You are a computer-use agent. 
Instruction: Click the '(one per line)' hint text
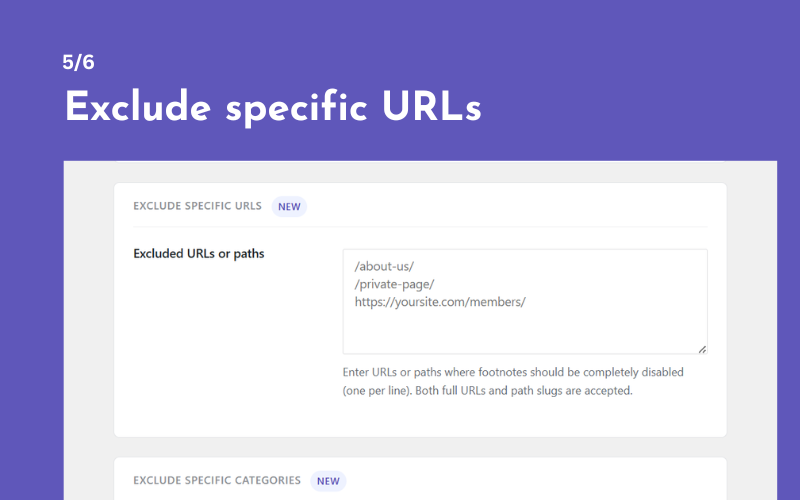(x=377, y=391)
